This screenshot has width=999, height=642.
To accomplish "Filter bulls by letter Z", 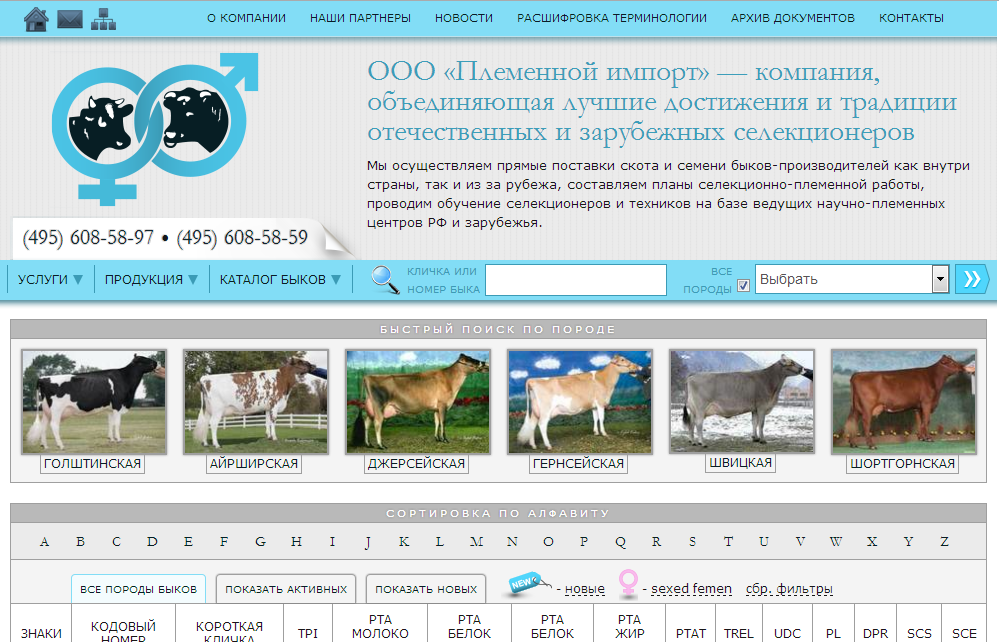I will pos(944,541).
